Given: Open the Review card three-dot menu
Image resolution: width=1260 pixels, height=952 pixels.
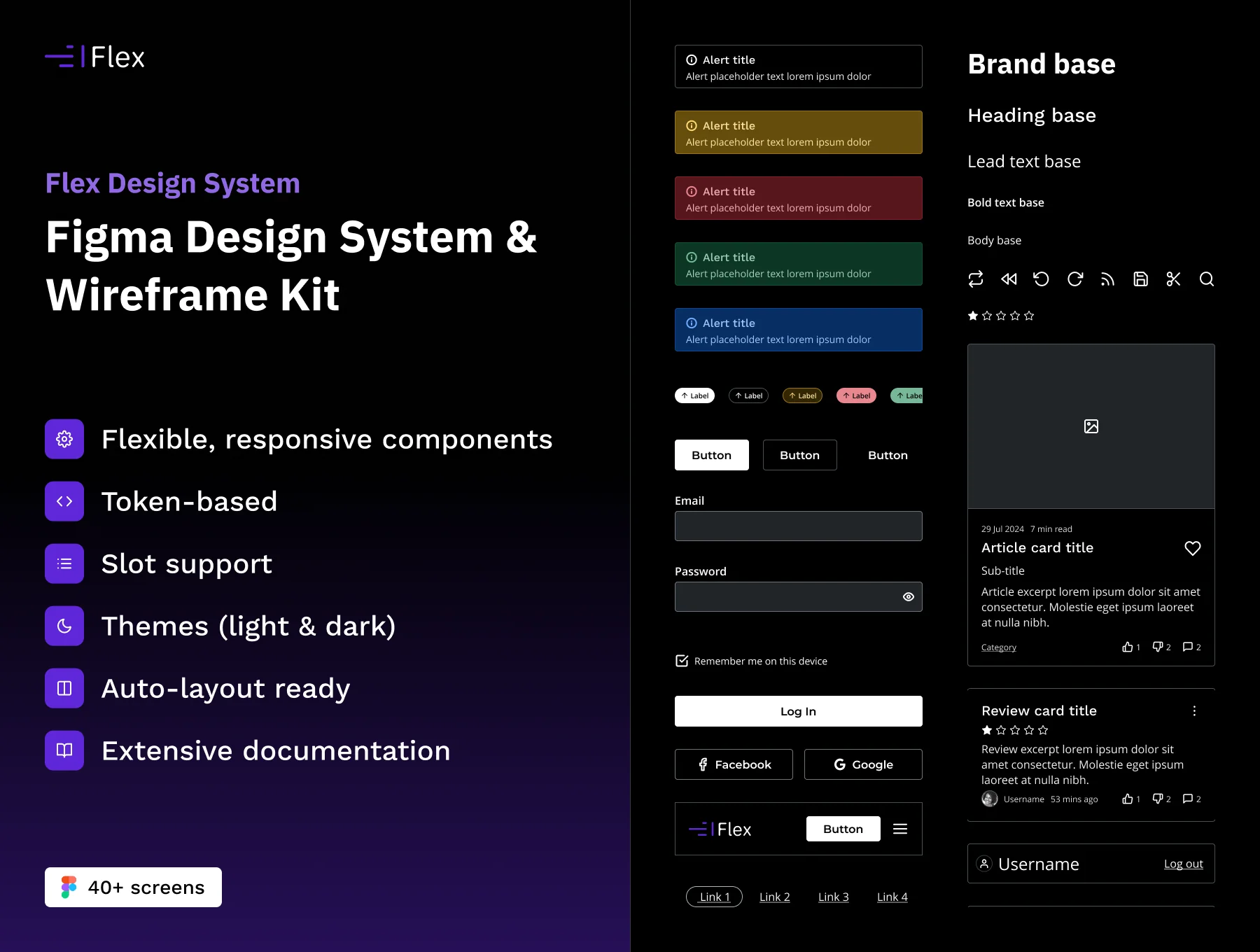Looking at the screenshot, I should tap(1194, 711).
